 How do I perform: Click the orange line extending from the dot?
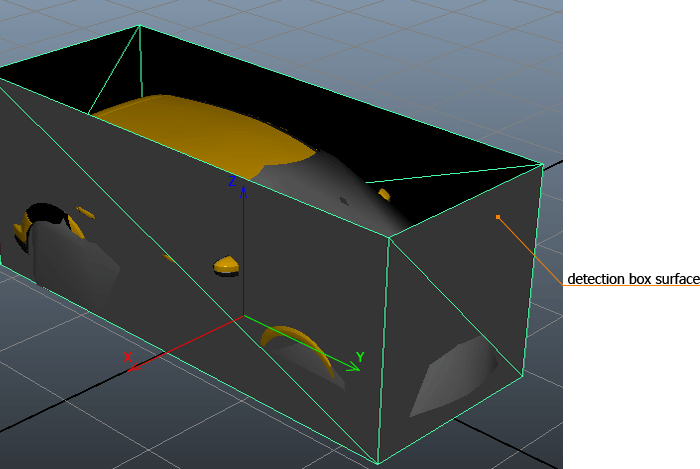tap(530, 250)
